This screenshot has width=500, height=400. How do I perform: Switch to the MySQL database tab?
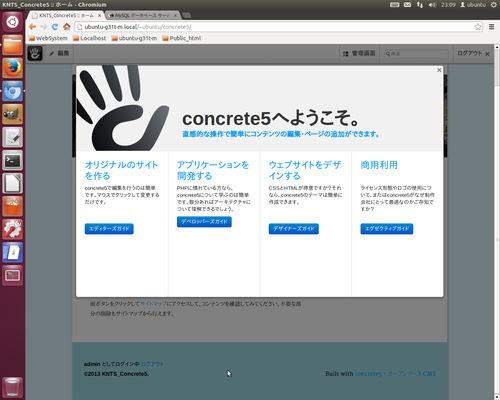point(143,15)
